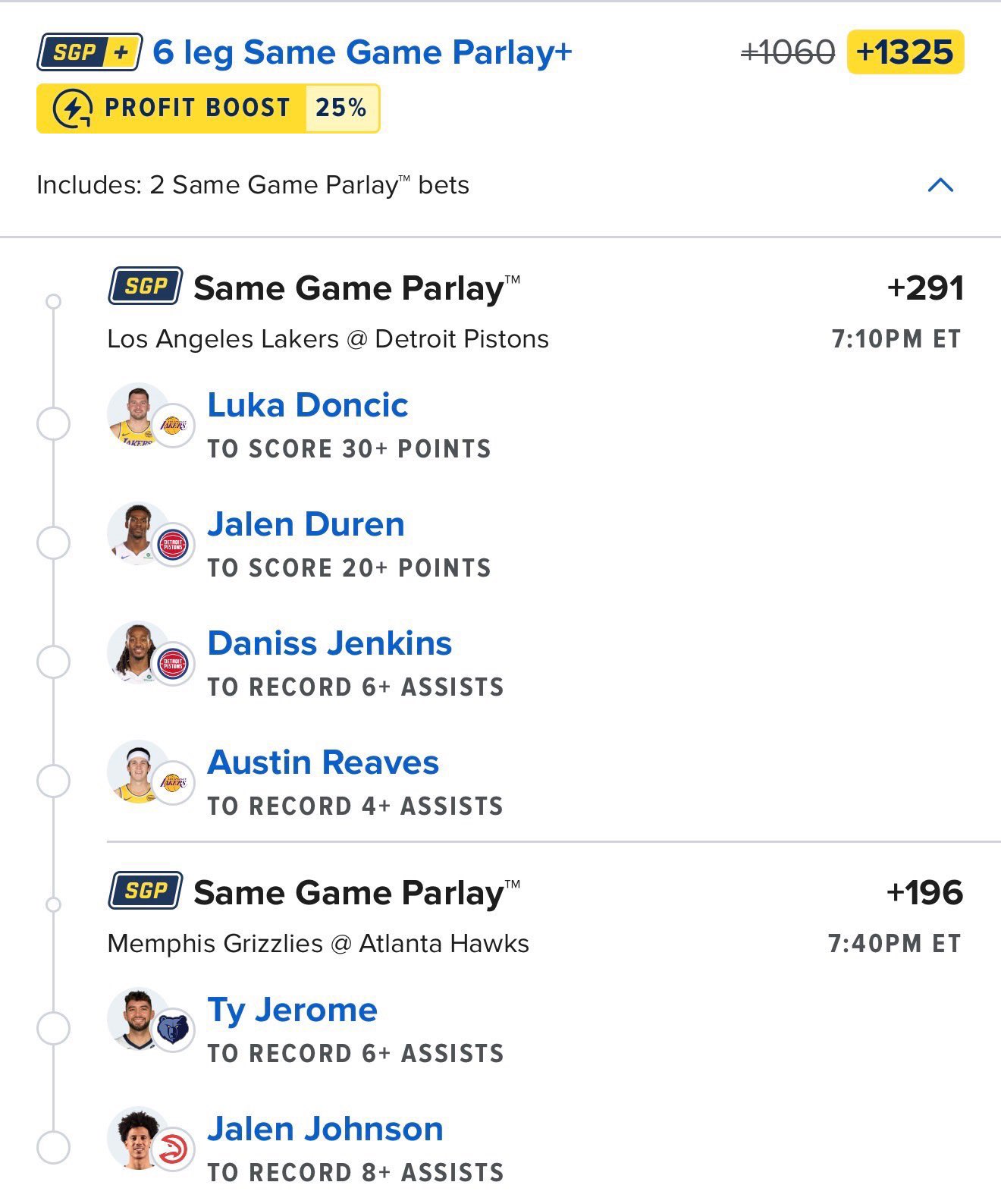Image resolution: width=1001 pixels, height=1204 pixels.
Task: Click the SGP+ badge icon
Action: pyautogui.click(x=89, y=52)
